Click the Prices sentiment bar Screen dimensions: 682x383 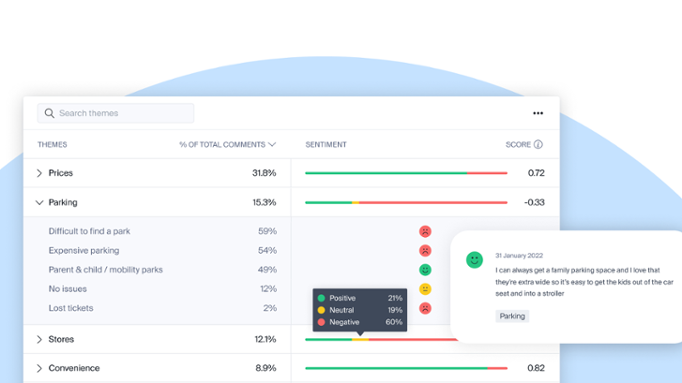(x=406, y=173)
